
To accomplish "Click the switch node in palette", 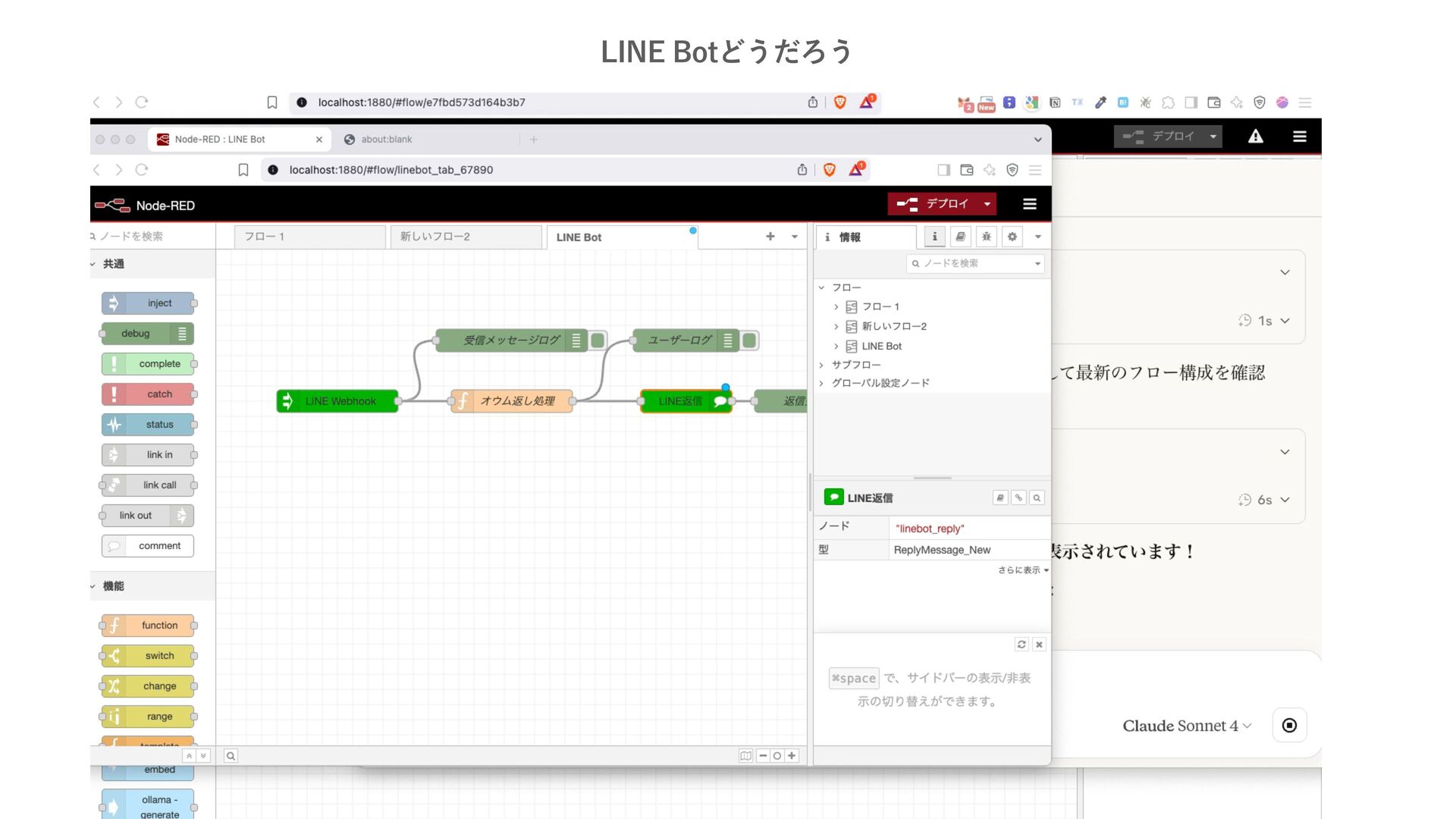I will pyautogui.click(x=148, y=656).
